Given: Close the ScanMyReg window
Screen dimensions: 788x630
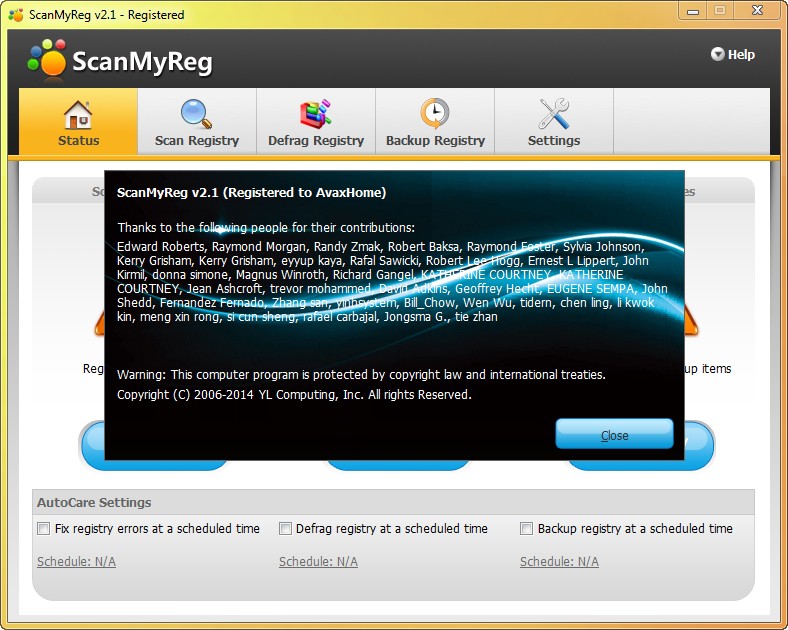Looking at the screenshot, I should 758,11.
